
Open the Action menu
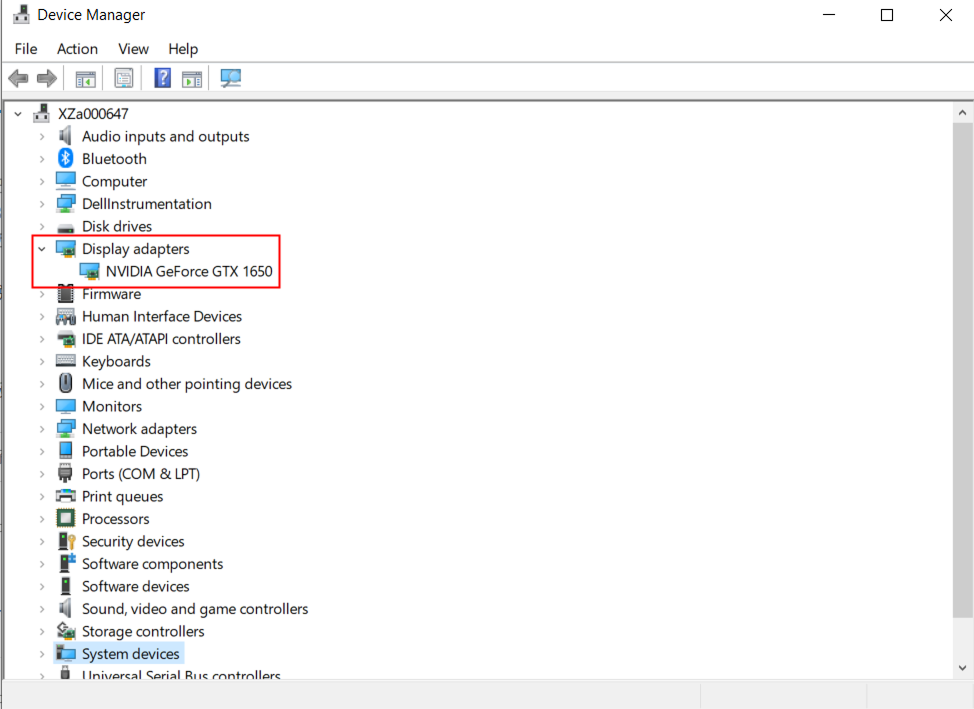point(77,49)
